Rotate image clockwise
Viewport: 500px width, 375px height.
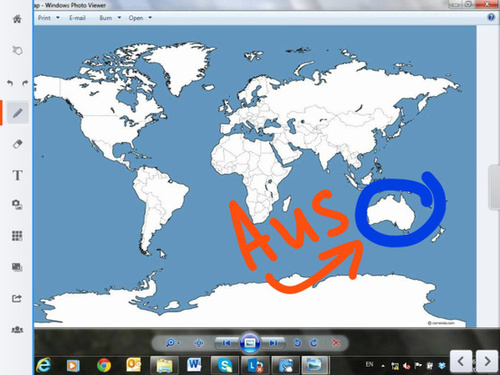pos(314,343)
